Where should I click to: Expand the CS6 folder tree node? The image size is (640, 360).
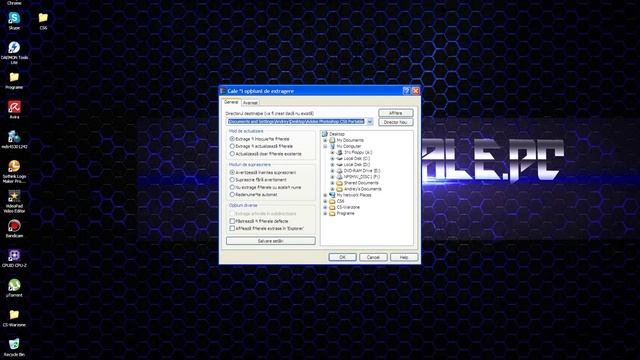[325, 201]
